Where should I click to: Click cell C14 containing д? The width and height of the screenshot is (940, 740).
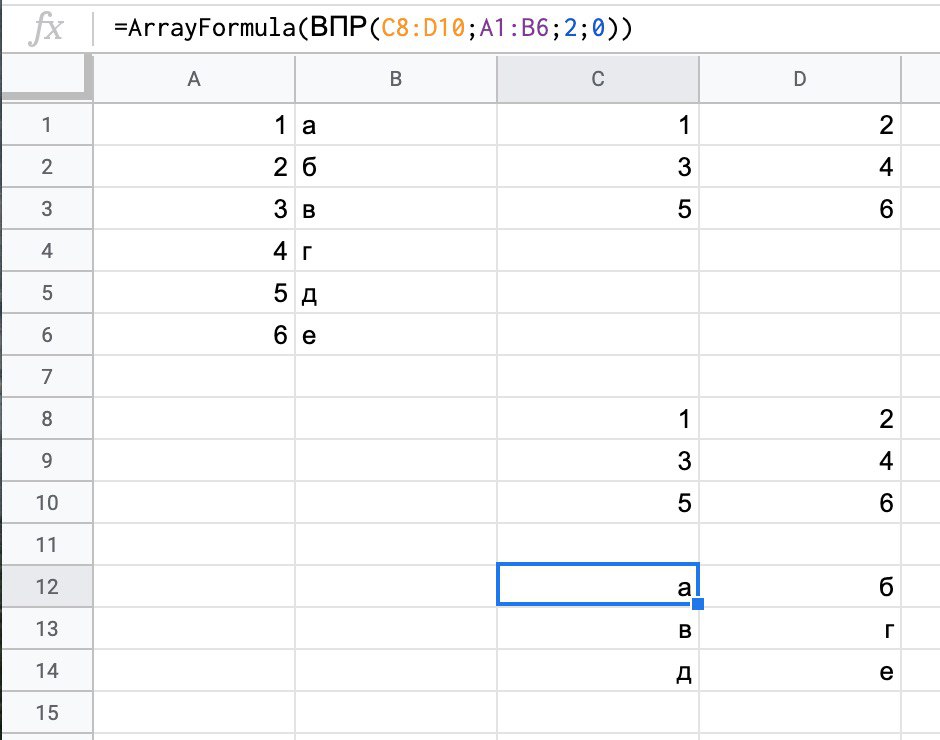pos(598,670)
